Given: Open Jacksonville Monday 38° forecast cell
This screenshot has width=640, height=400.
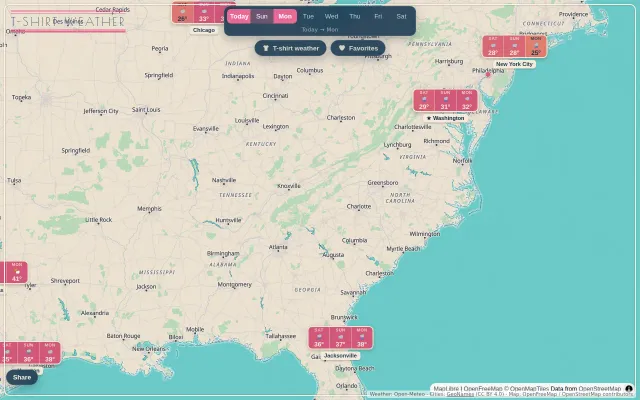Looking at the screenshot, I should (362, 338).
